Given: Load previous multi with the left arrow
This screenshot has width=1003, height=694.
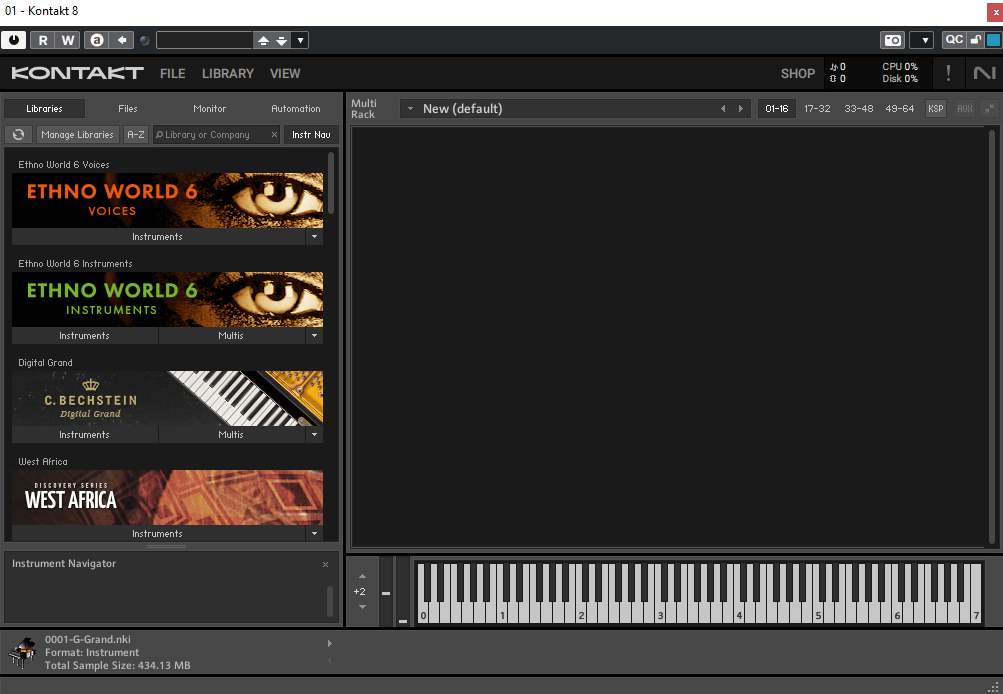Looking at the screenshot, I should click(x=723, y=109).
